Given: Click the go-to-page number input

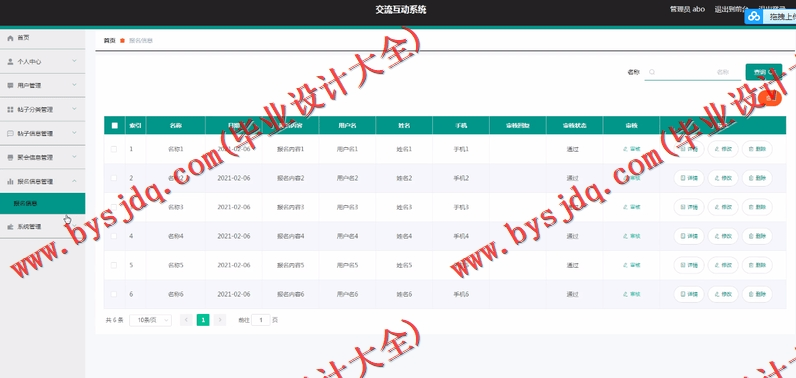Looking at the screenshot, I should point(261,320).
